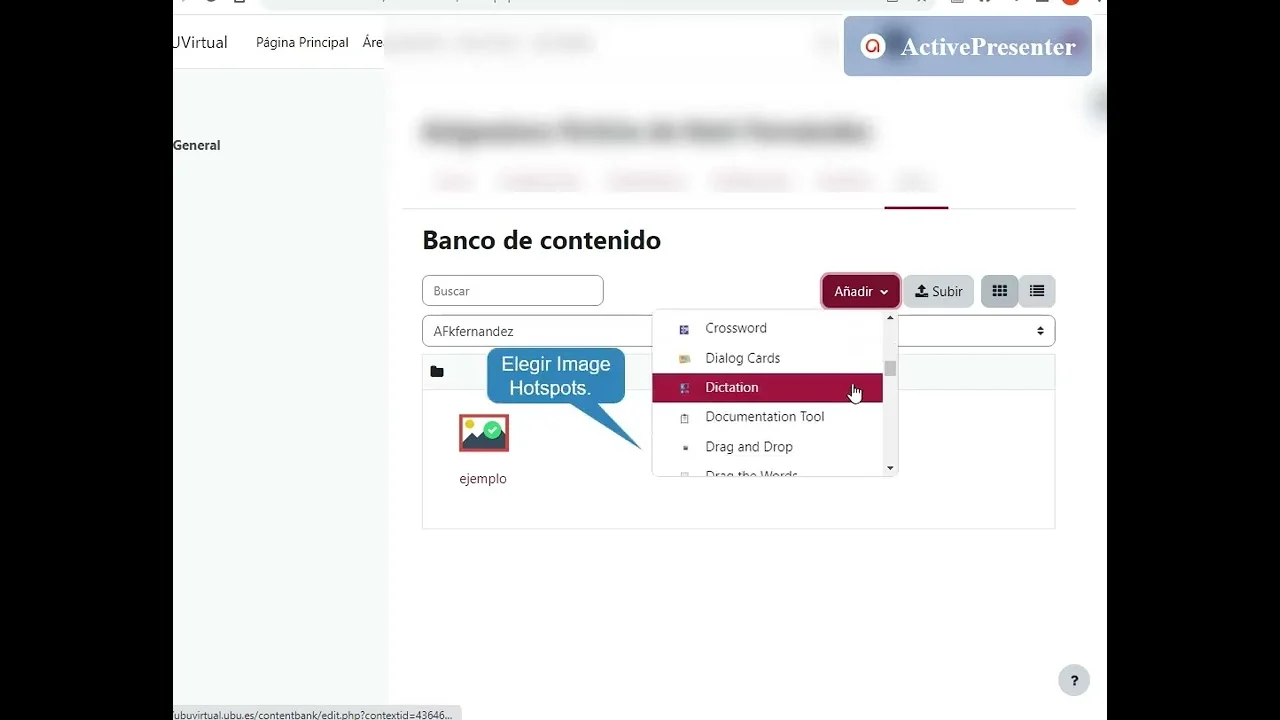Viewport: 1280px width, 720px height.
Task: Click the Drag and Drop icon
Action: click(684, 448)
